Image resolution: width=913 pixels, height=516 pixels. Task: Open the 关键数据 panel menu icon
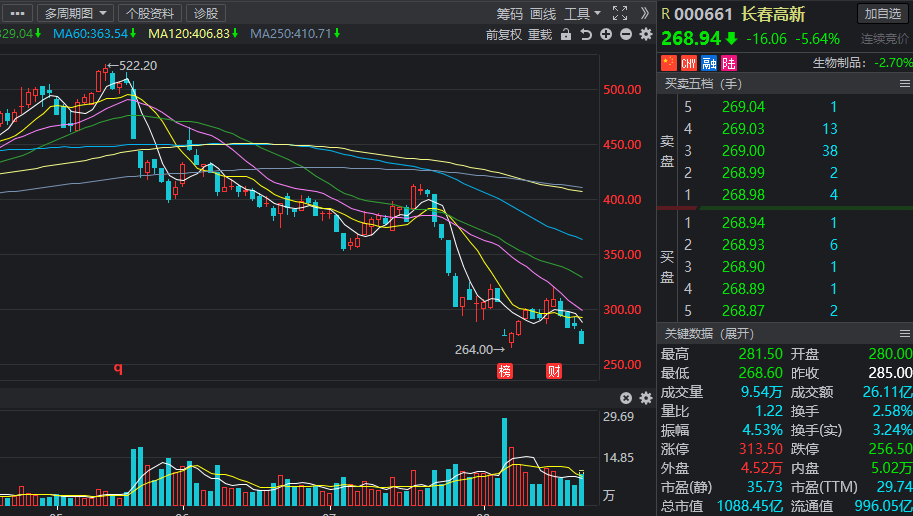pos(904,334)
